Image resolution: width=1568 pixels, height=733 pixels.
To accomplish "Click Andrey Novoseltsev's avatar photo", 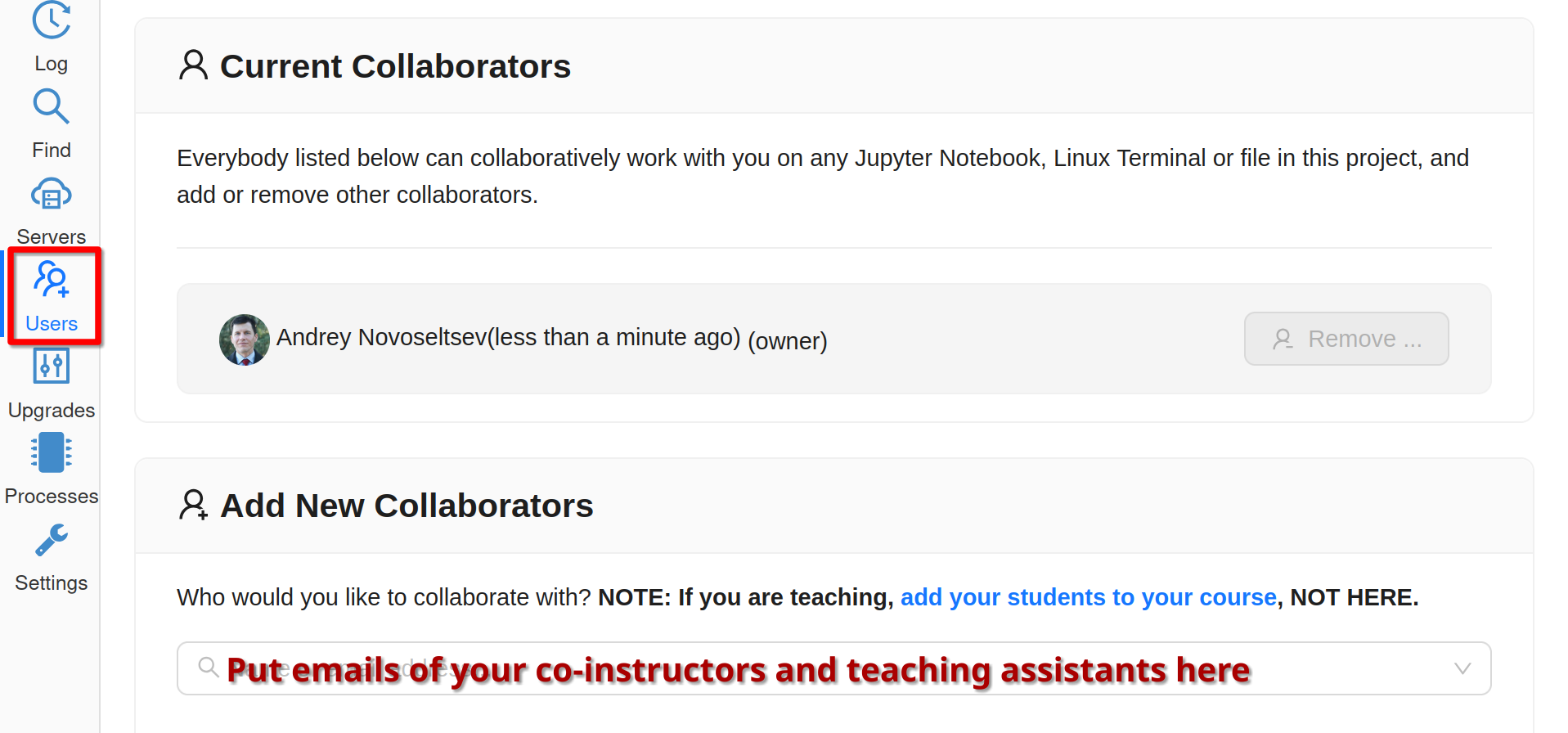I will tap(244, 340).
